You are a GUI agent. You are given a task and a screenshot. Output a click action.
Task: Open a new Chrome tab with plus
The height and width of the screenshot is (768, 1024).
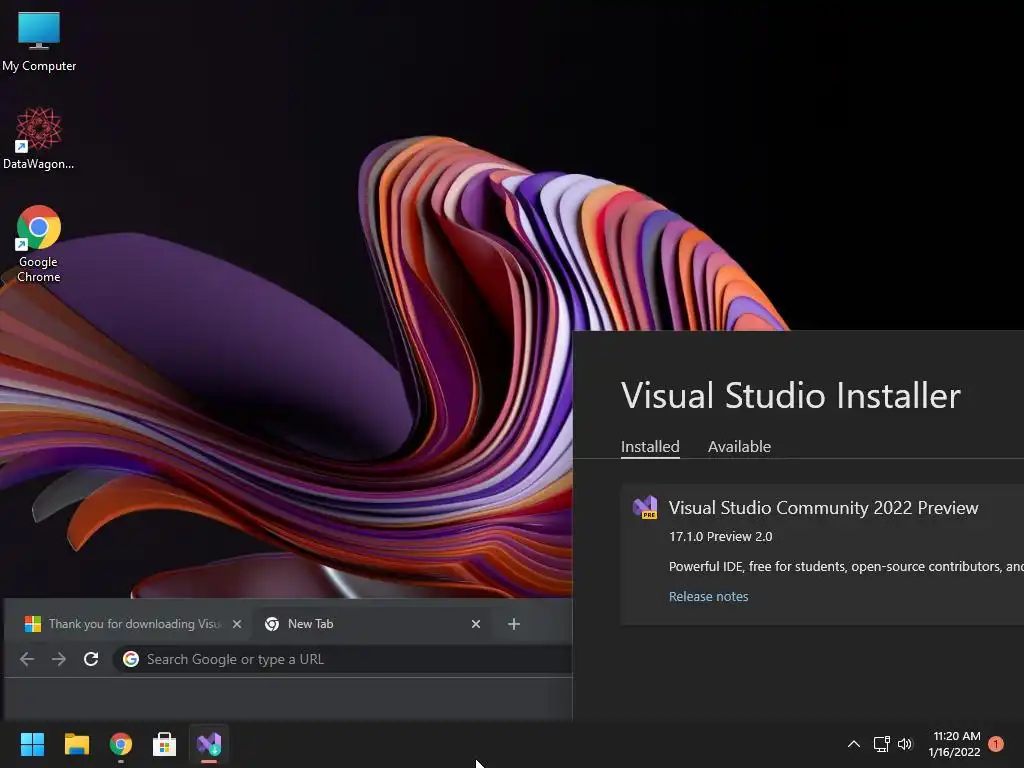(514, 624)
